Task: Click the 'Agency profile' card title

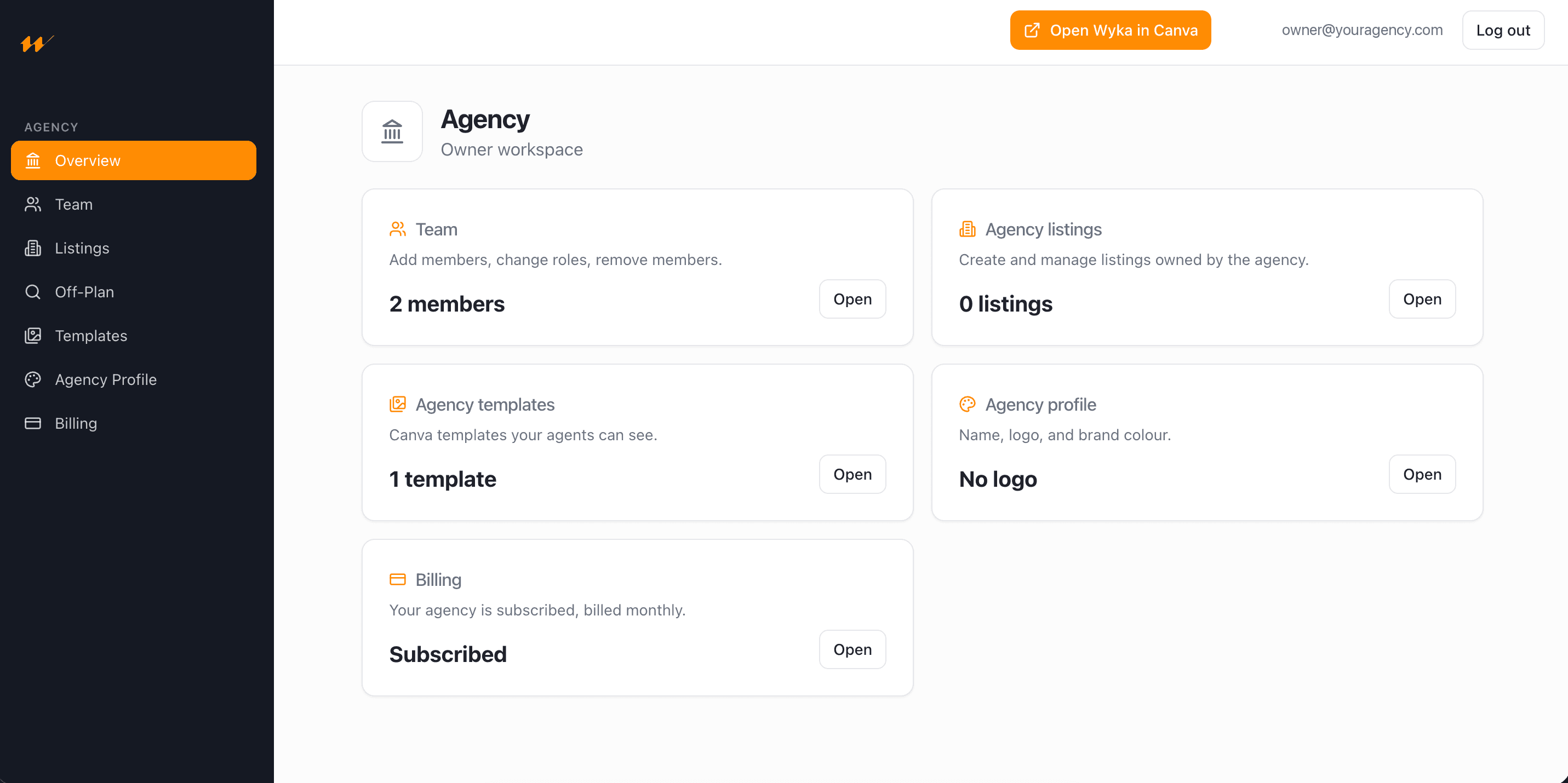Action: coord(1040,405)
